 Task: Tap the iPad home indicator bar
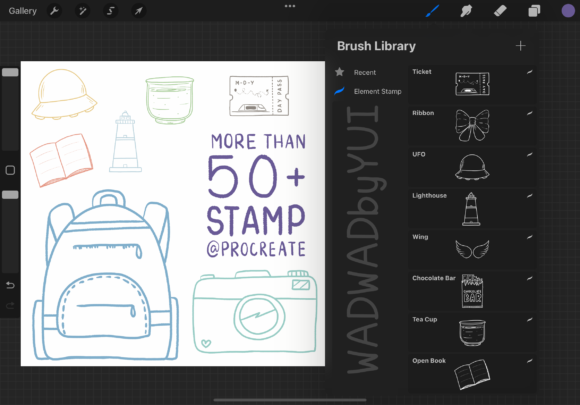290,400
